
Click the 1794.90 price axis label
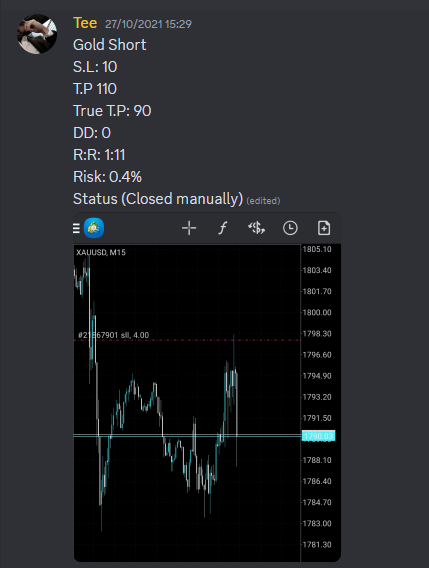tap(317, 376)
